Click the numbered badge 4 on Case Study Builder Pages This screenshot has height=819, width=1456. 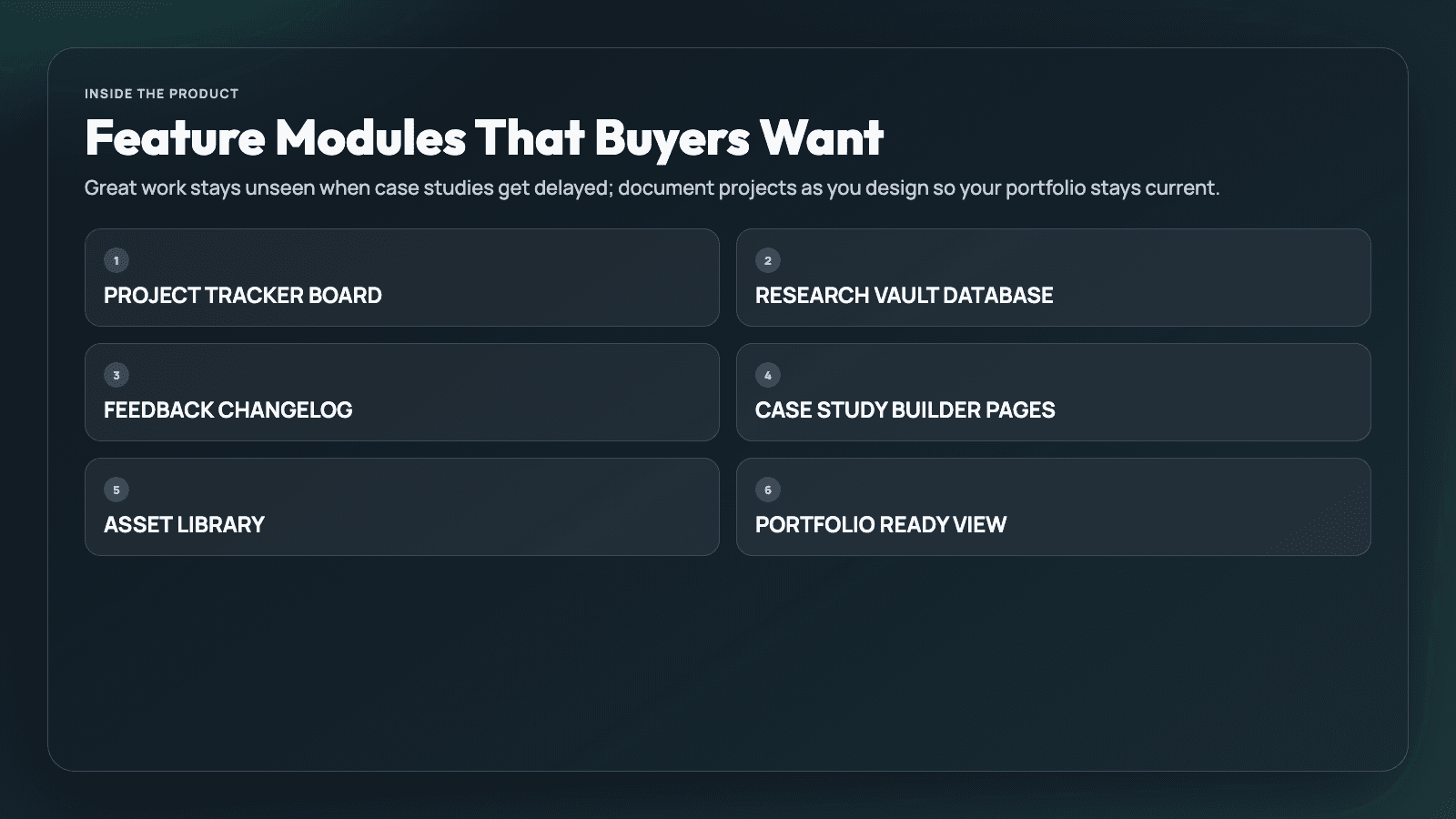[767, 374]
